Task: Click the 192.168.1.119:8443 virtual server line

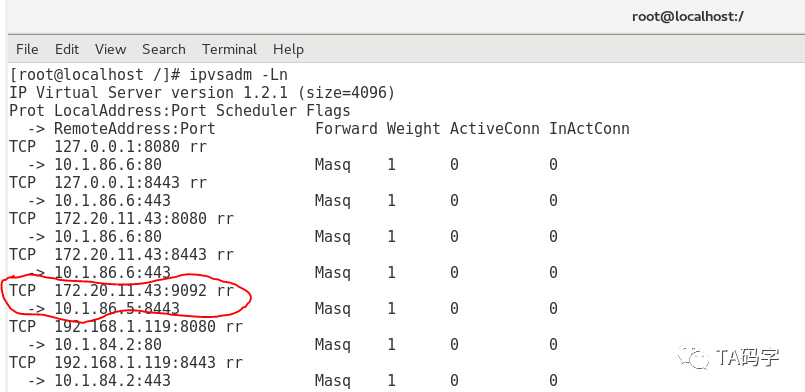Action: pos(126,362)
